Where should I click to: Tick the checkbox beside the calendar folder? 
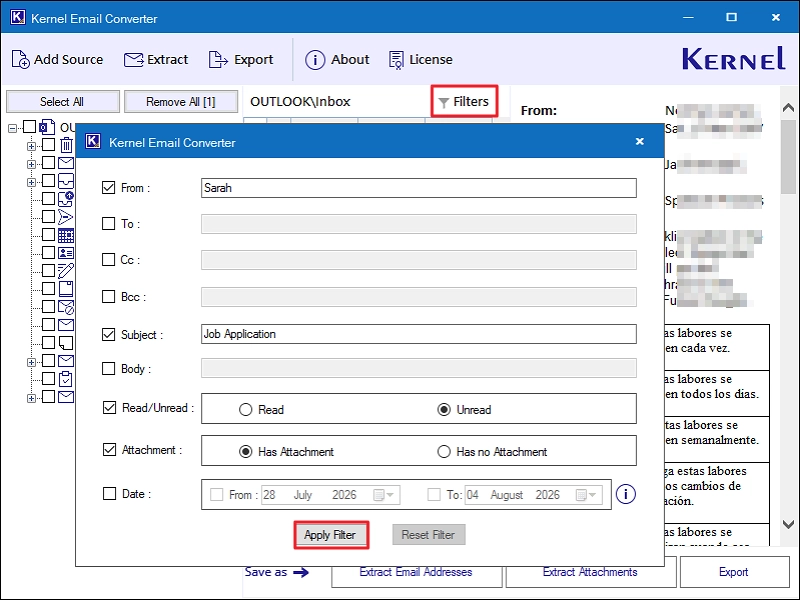click(x=48, y=235)
